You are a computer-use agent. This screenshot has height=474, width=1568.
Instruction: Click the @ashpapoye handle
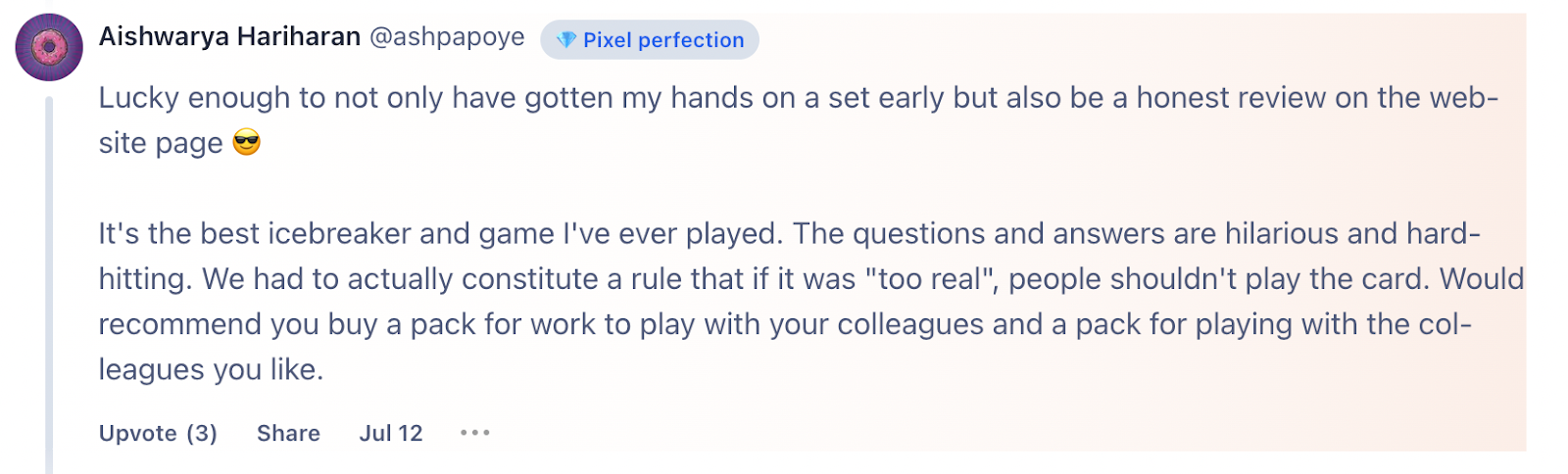coord(447,37)
